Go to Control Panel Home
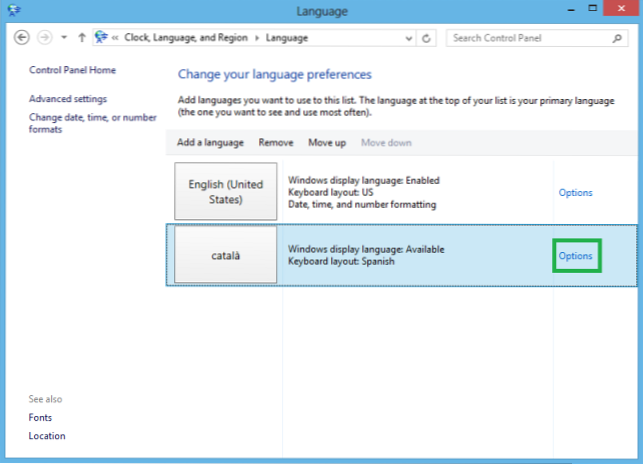 [72, 70]
